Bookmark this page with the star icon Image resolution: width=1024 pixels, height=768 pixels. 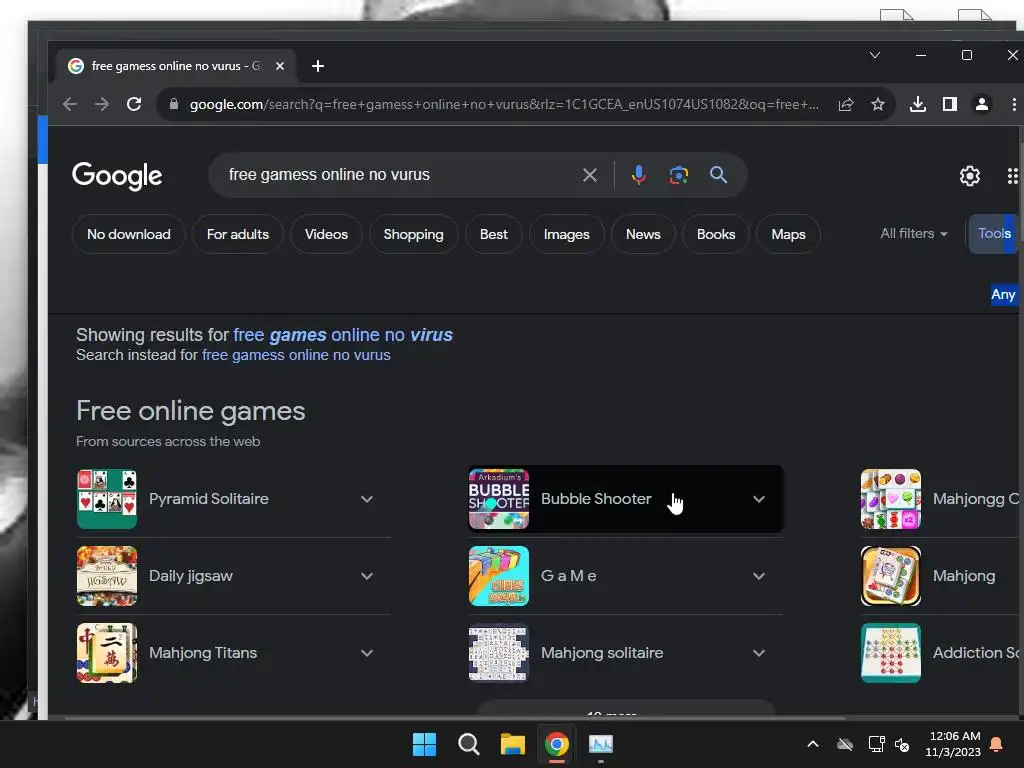point(878,104)
